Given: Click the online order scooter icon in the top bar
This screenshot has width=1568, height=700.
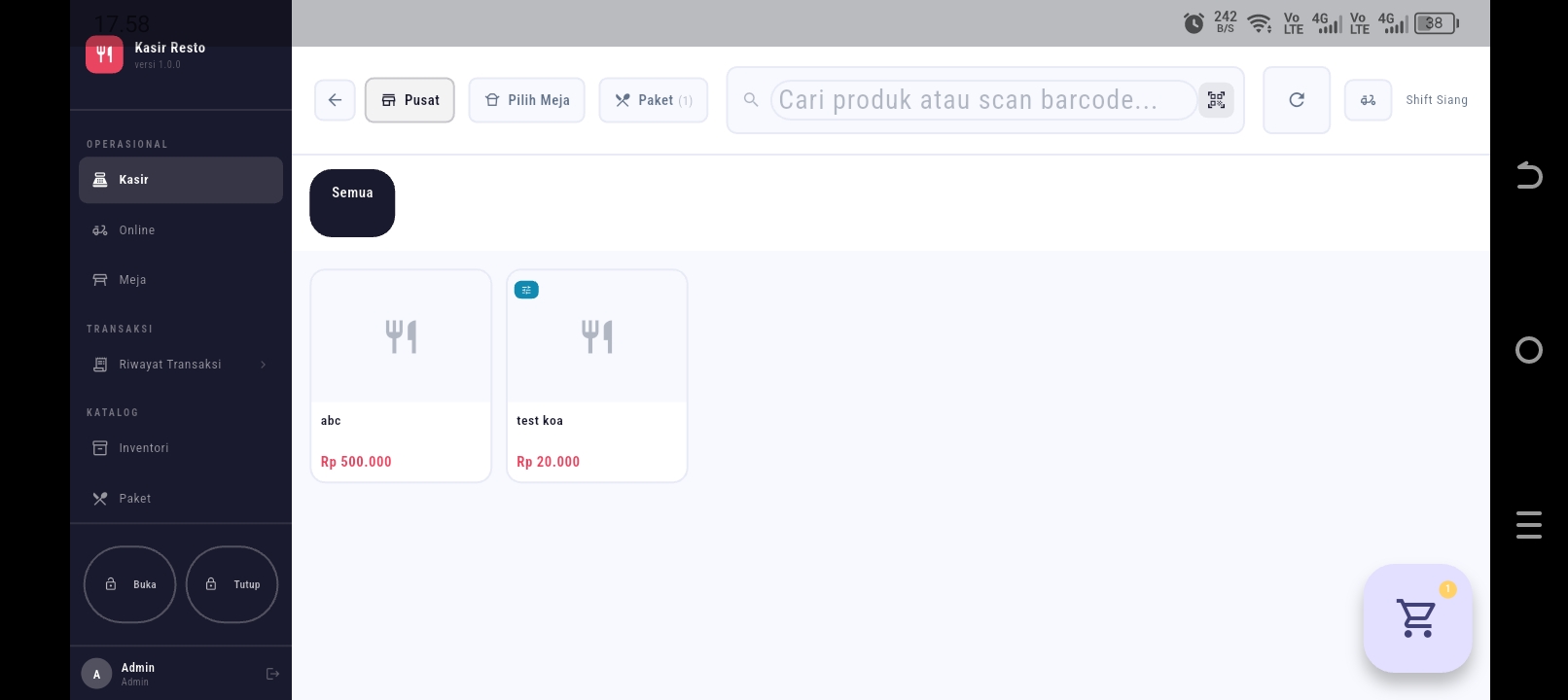Looking at the screenshot, I should [x=1368, y=100].
